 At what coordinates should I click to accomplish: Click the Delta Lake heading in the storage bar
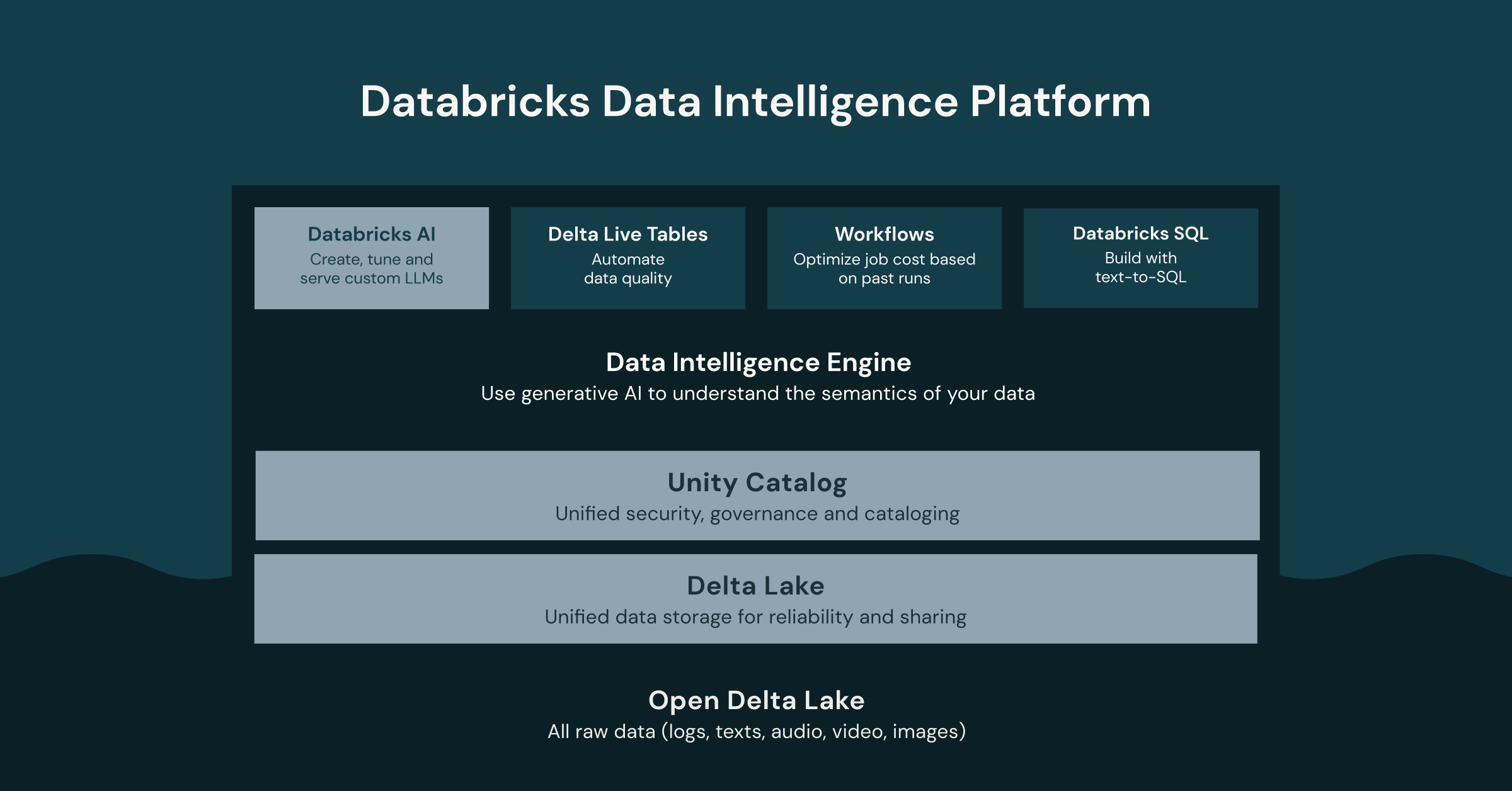tap(755, 586)
